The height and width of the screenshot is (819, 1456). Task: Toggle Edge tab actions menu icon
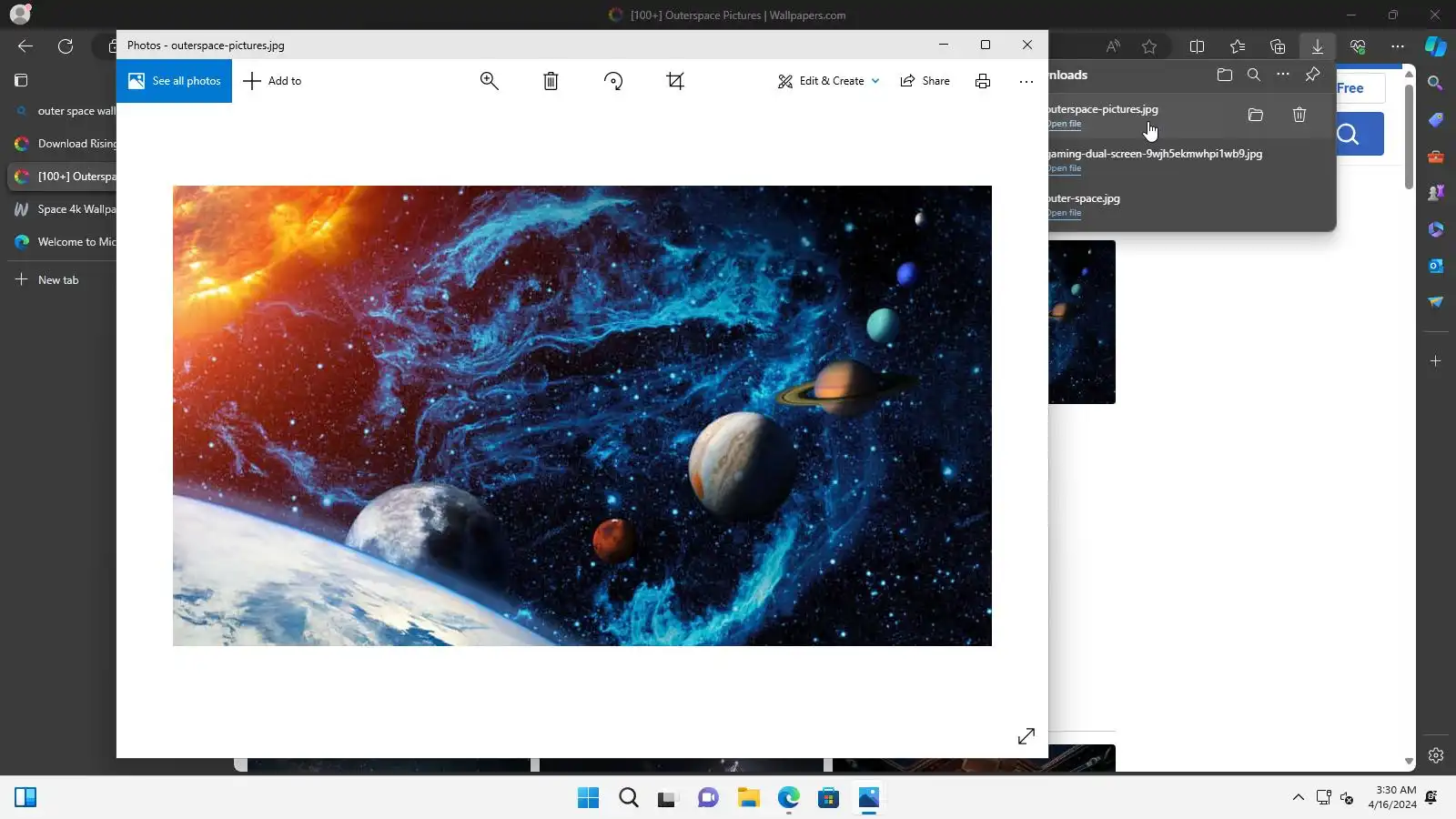click(21, 80)
